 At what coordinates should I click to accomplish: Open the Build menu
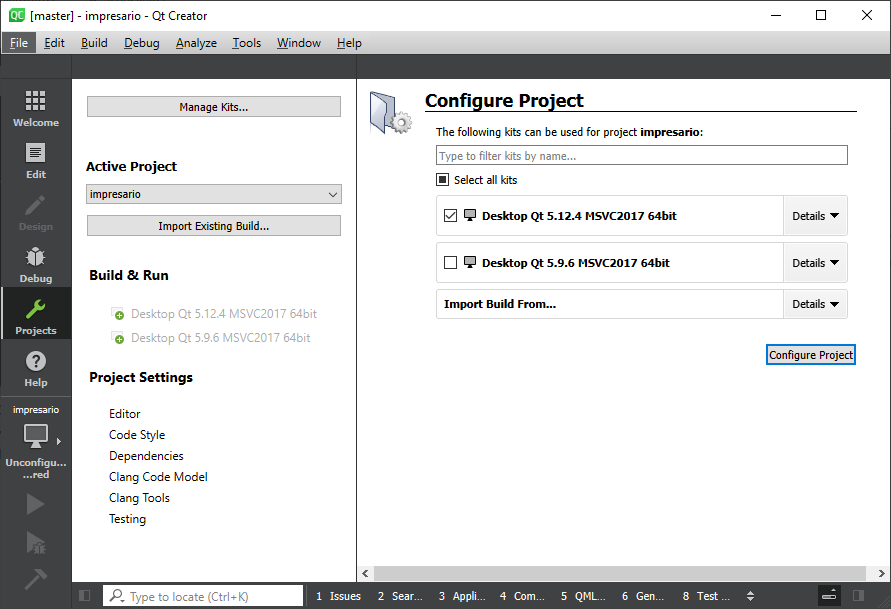coord(94,43)
